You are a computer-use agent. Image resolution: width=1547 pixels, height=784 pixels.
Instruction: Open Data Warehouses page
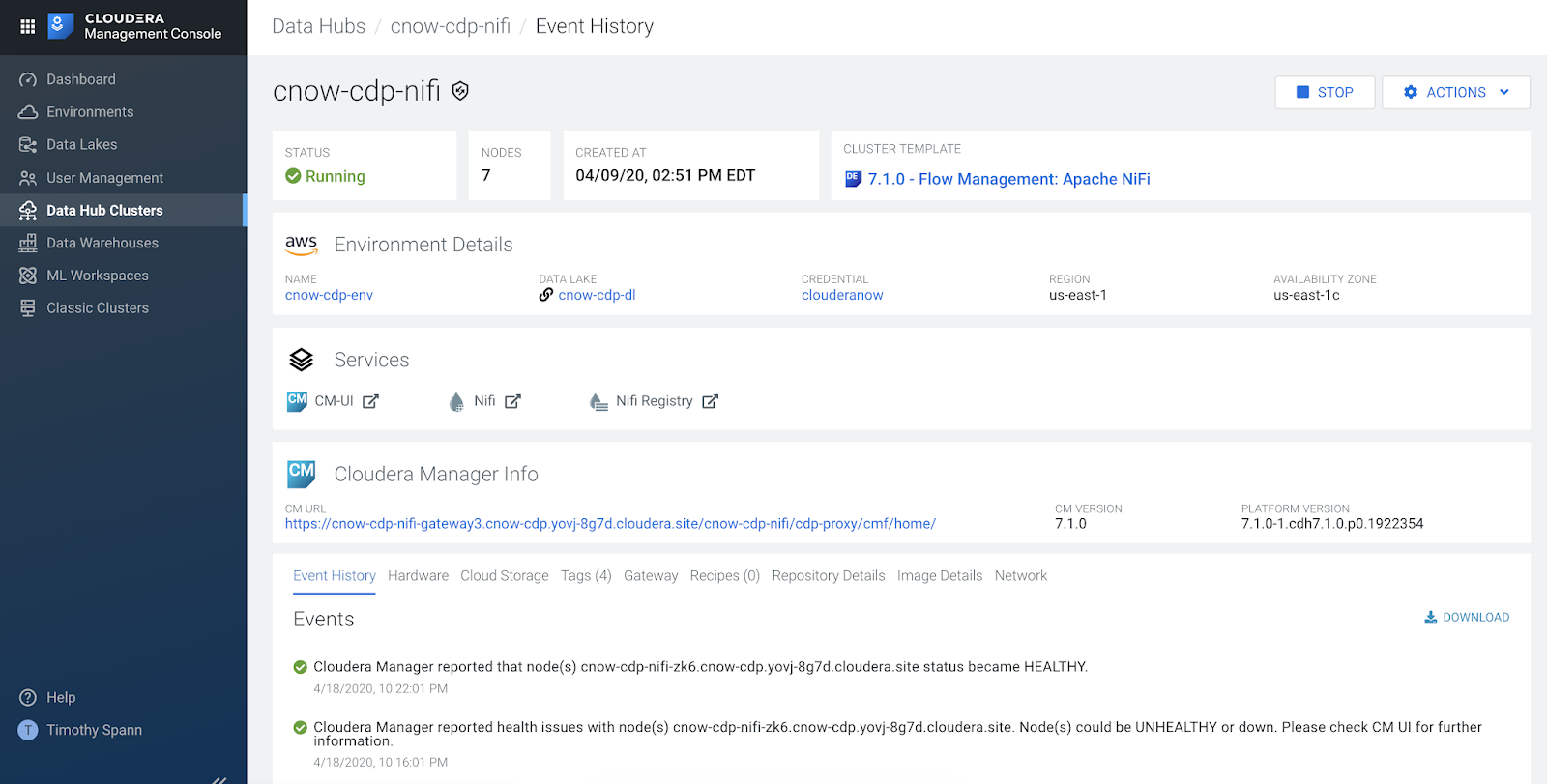102,243
